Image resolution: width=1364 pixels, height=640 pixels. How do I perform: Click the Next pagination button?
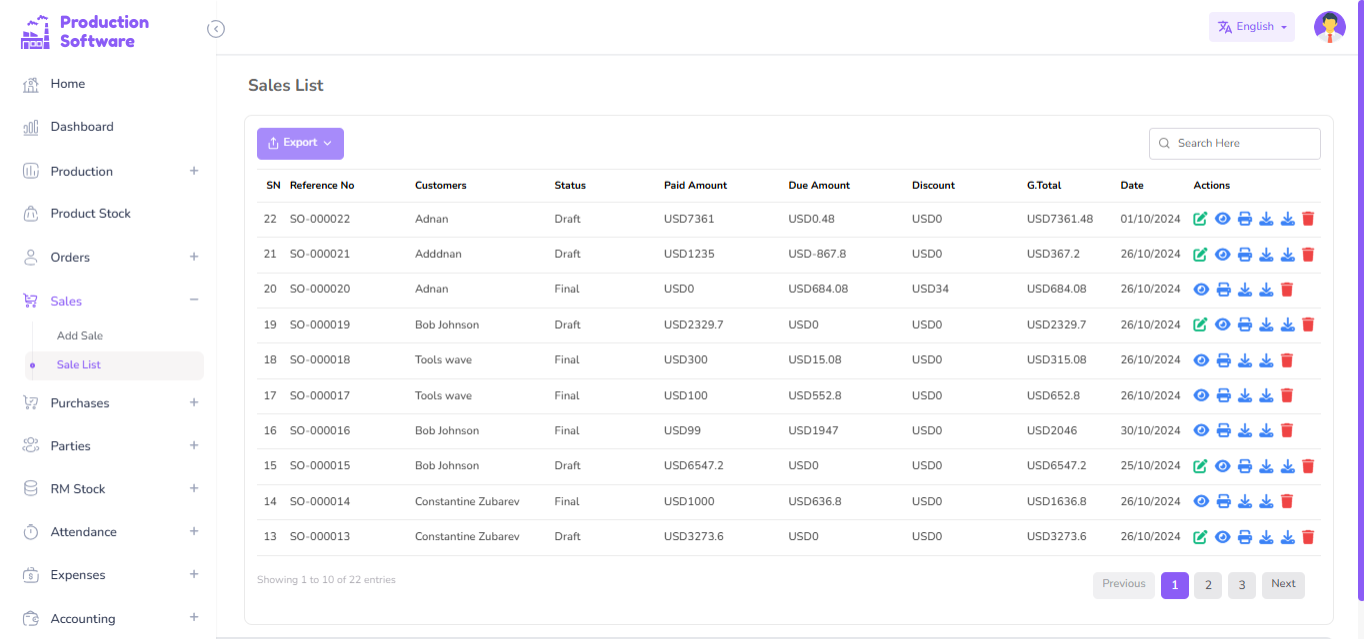[x=1283, y=585]
